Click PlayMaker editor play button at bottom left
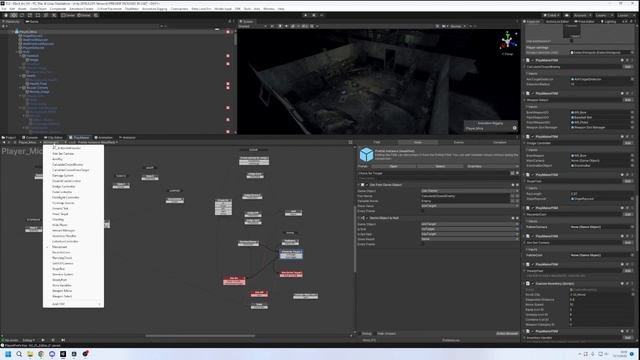This screenshot has width=640, height=360. tap(43, 340)
